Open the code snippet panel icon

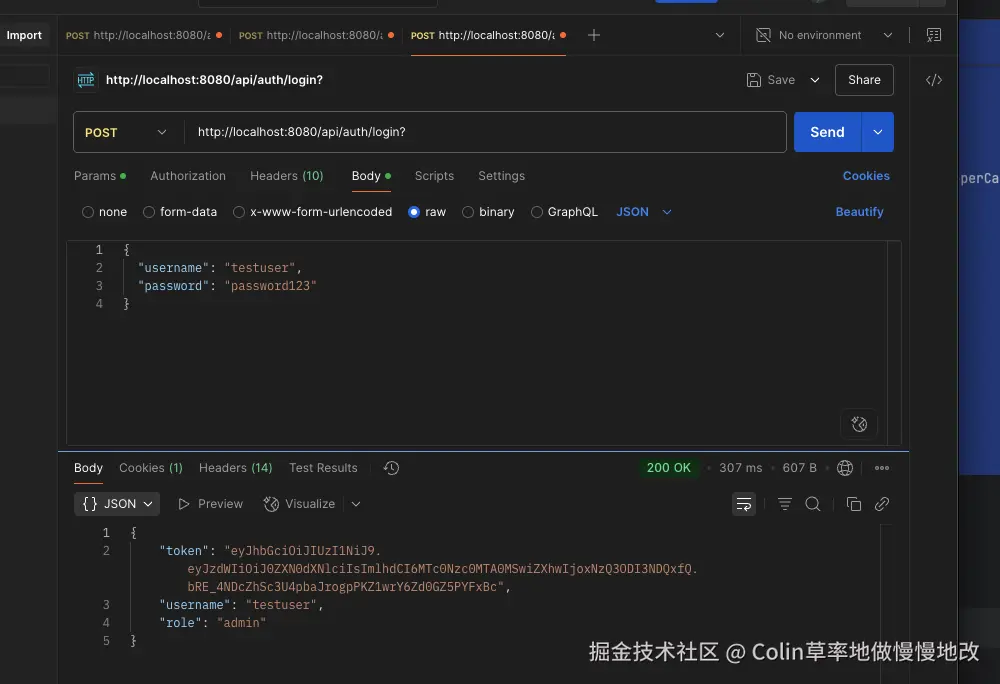(934, 80)
